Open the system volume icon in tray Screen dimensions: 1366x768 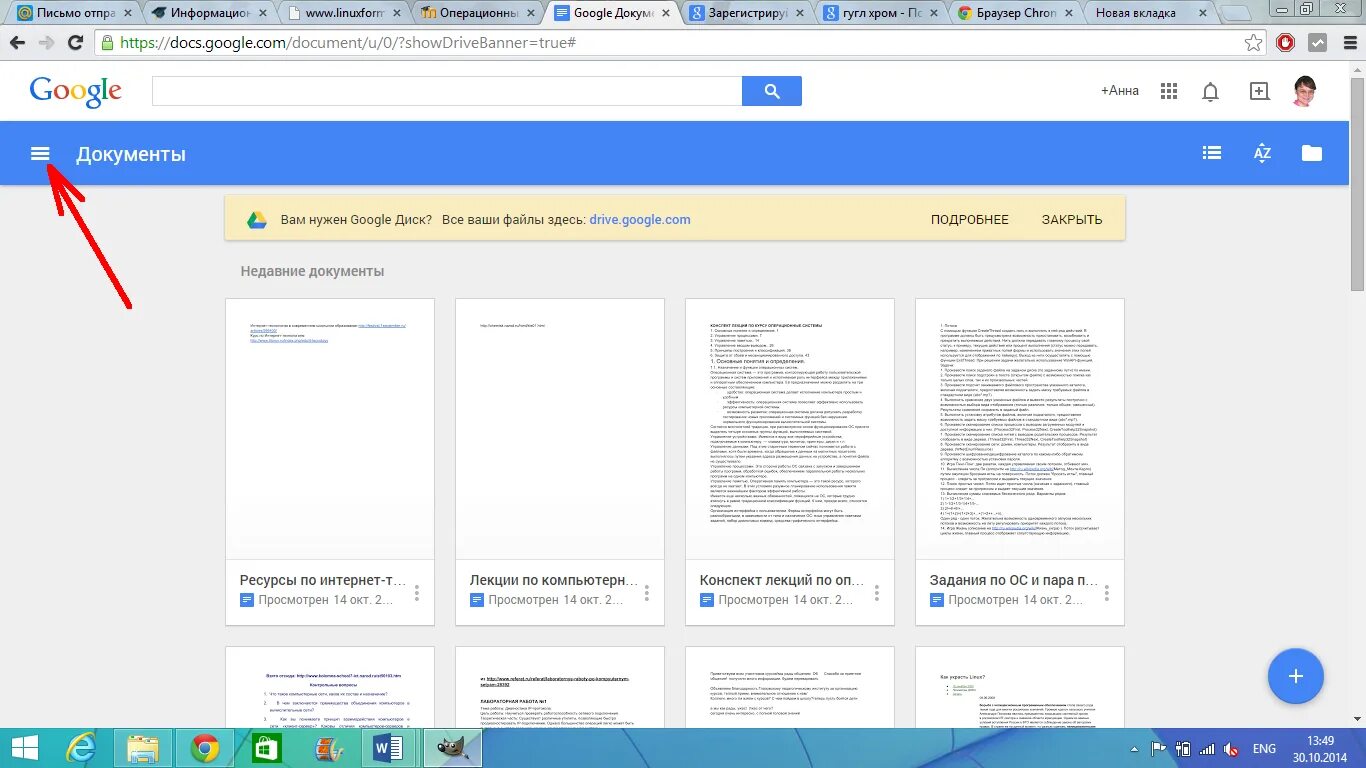tap(1233, 748)
